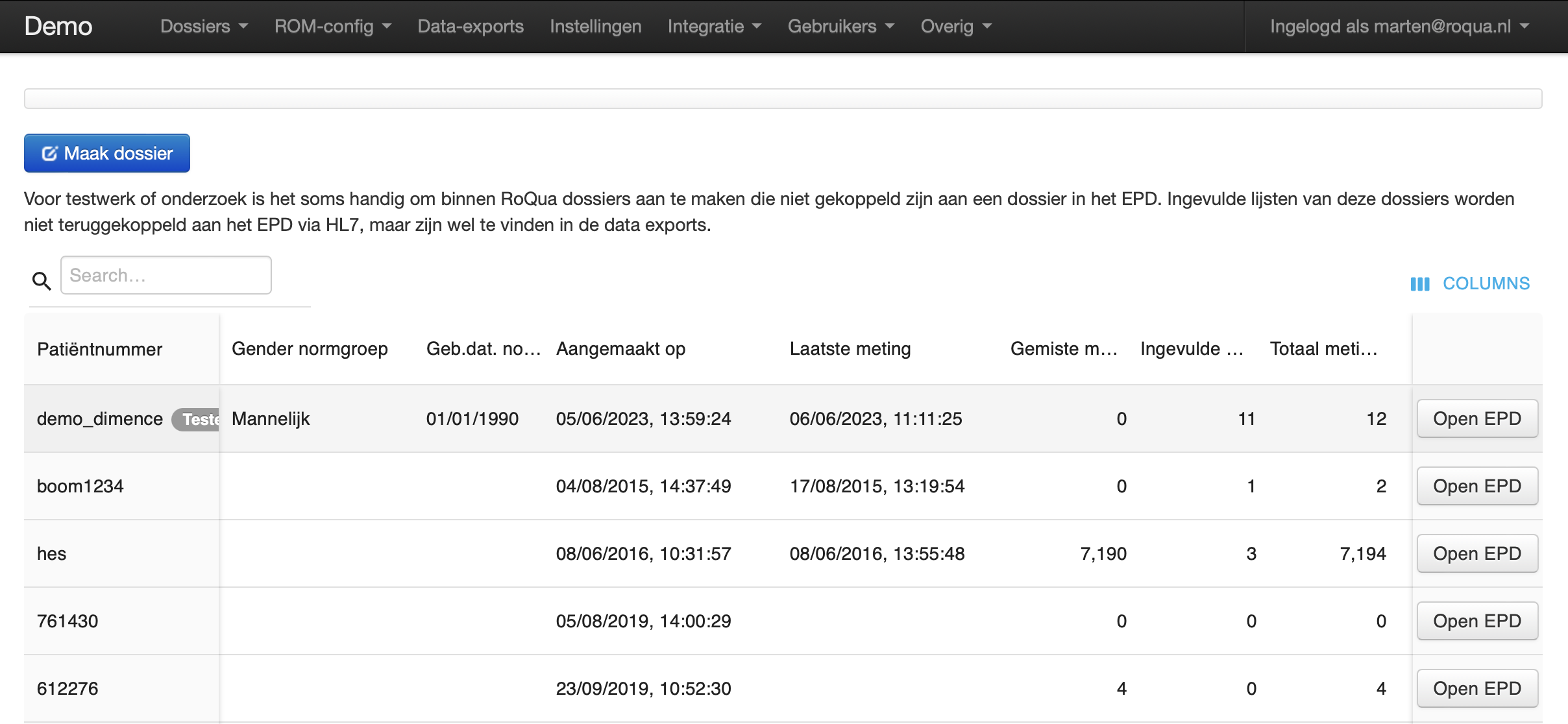
Task: Sort by Aangemaakt op column
Action: tap(620, 349)
